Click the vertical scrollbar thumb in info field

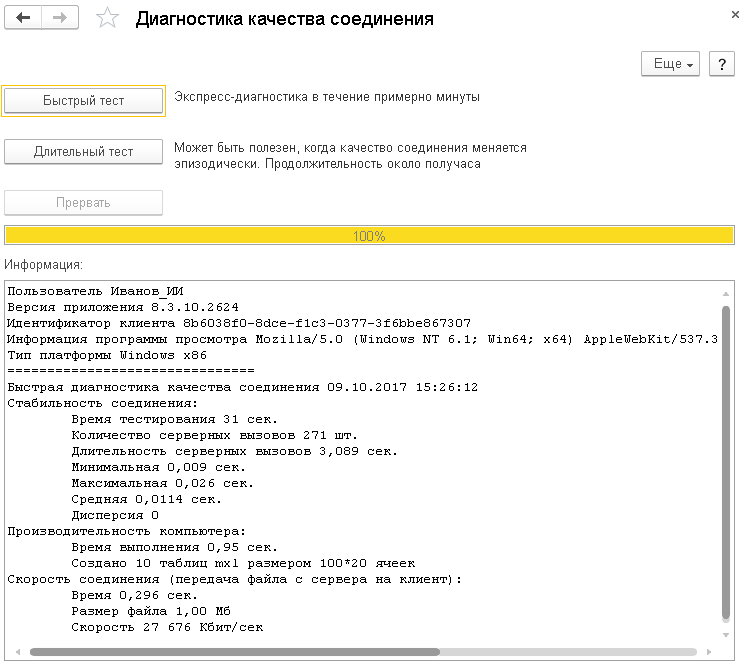coord(726,460)
